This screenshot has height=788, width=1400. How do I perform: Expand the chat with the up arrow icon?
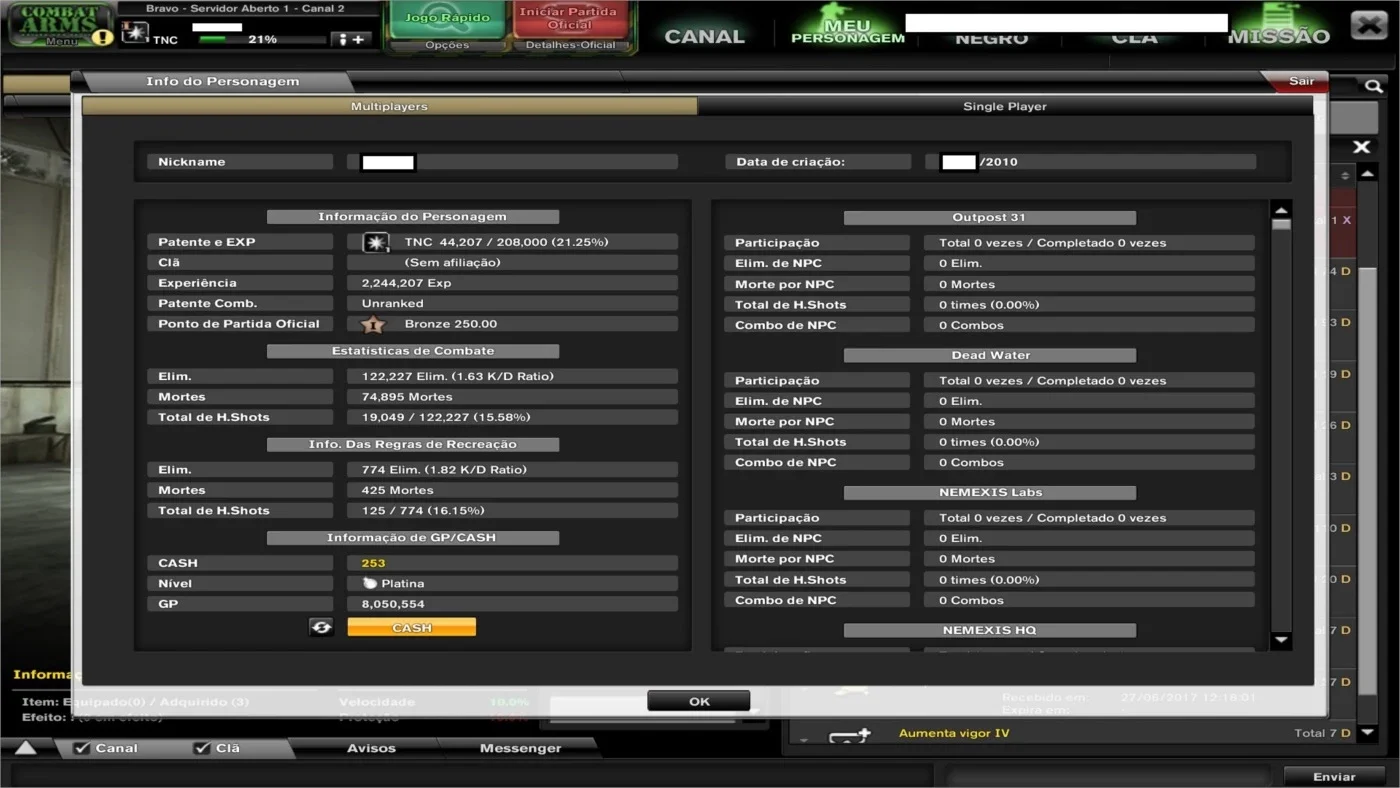25,748
